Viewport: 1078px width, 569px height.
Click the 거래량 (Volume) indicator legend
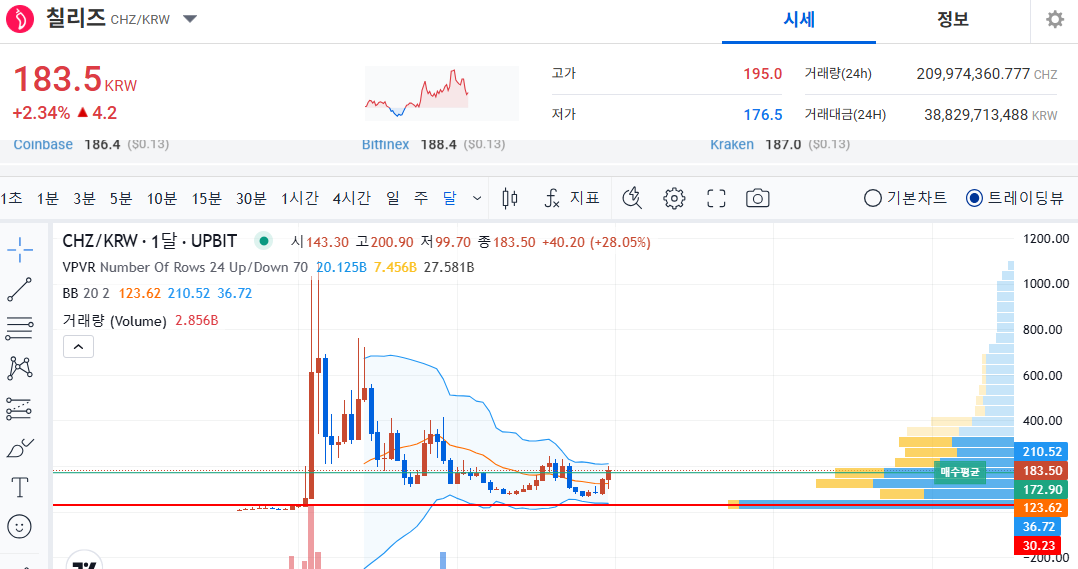[x=114, y=321]
